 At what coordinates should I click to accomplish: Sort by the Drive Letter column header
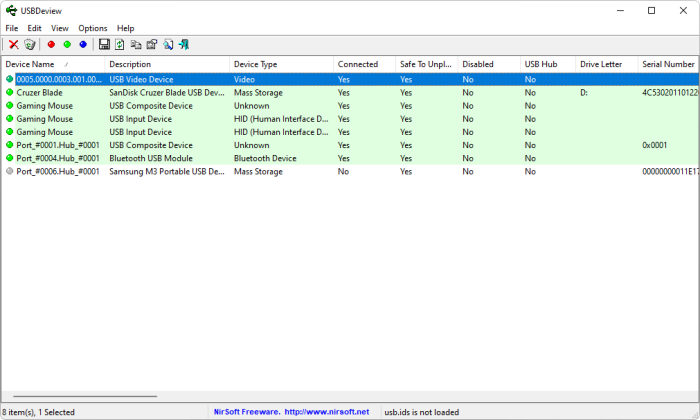tap(607, 64)
